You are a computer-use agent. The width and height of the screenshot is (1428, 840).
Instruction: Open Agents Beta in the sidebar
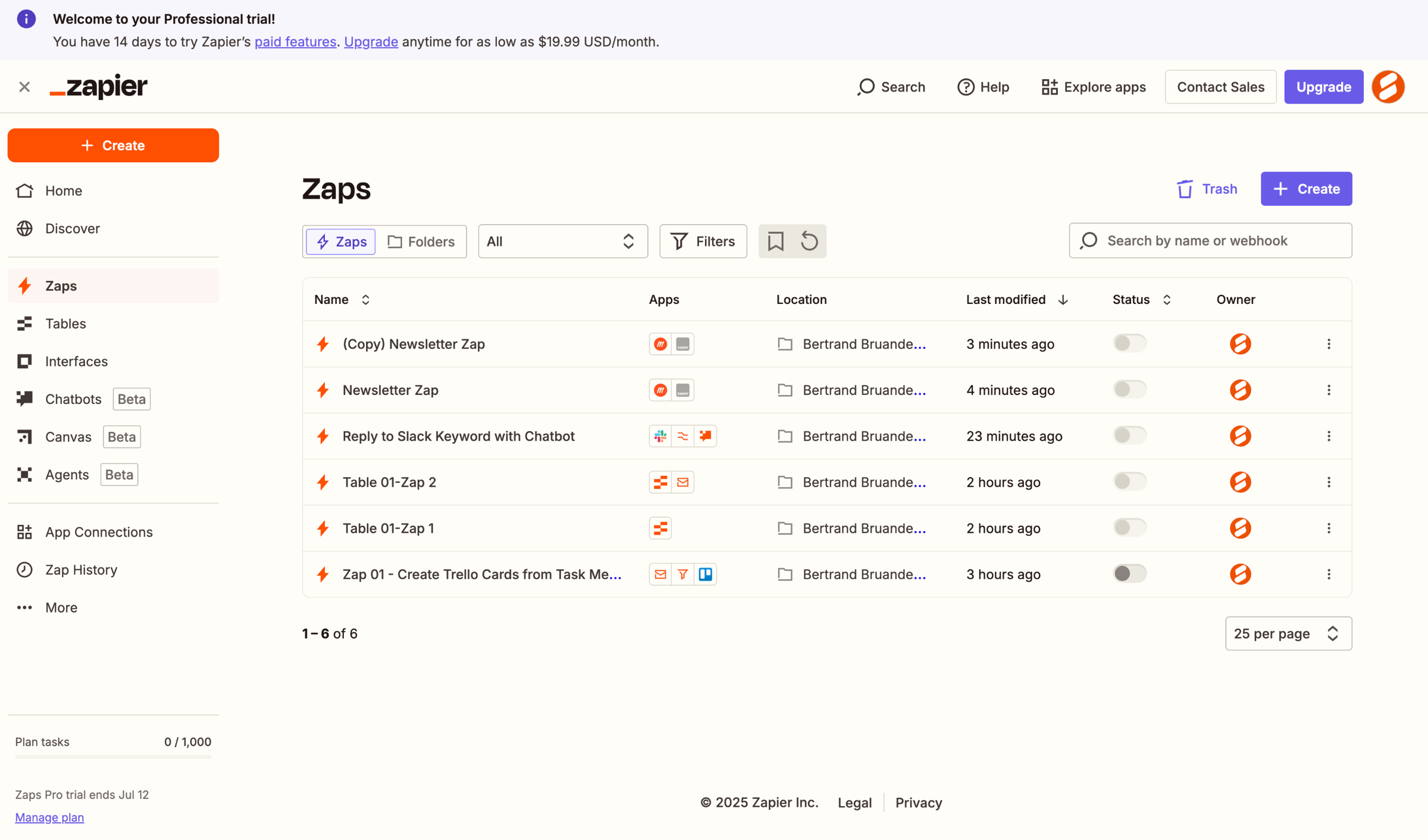point(113,474)
